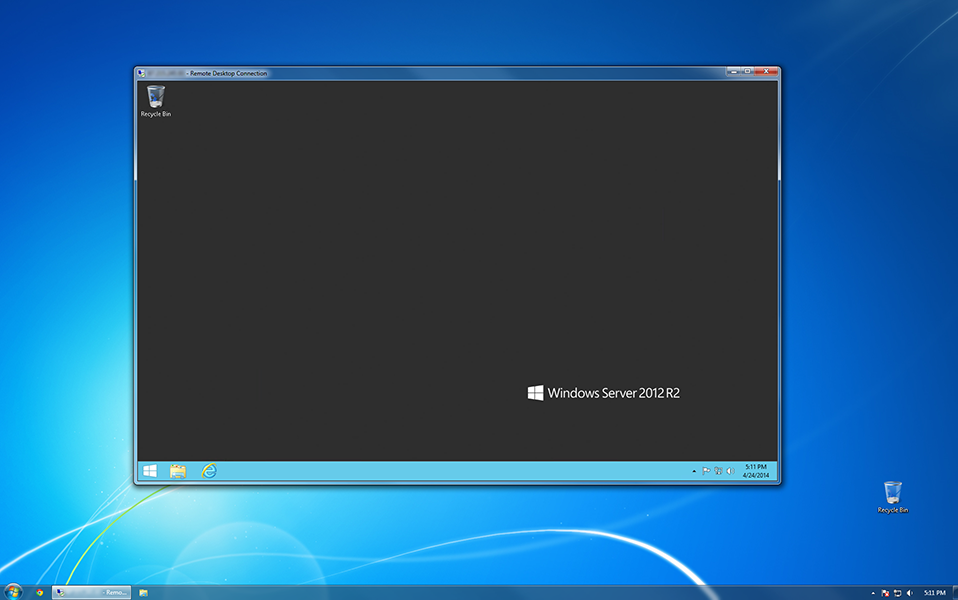Launch Google Chrome from the local taskbar
Image resolution: width=958 pixels, height=600 pixels.
coord(40,593)
